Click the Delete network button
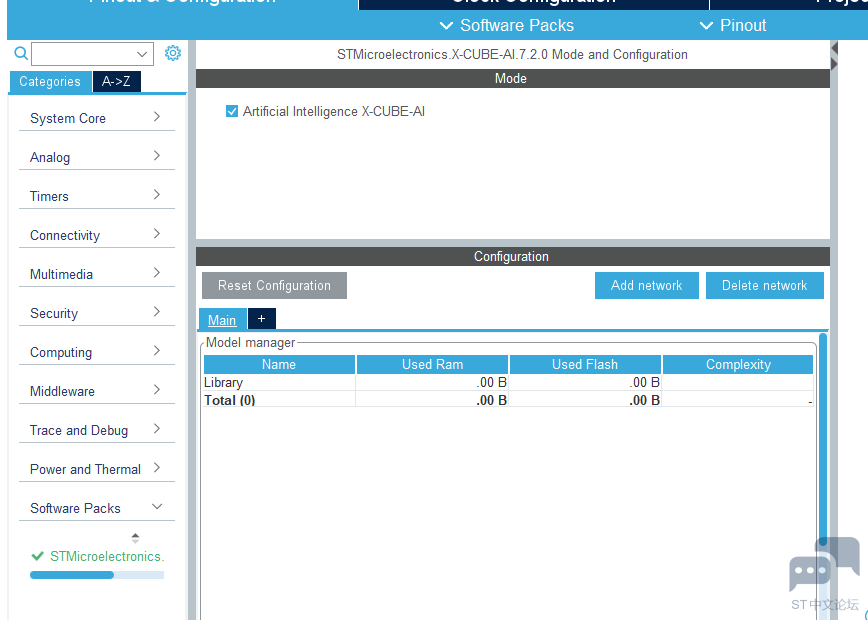The height and width of the screenshot is (620, 868). tap(764, 285)
